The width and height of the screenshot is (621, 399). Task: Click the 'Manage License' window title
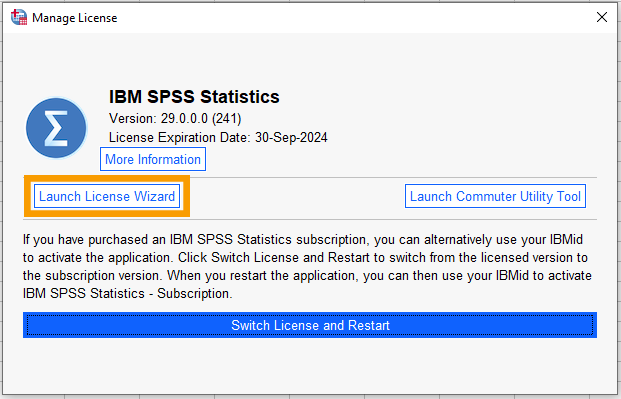(75, 18)
